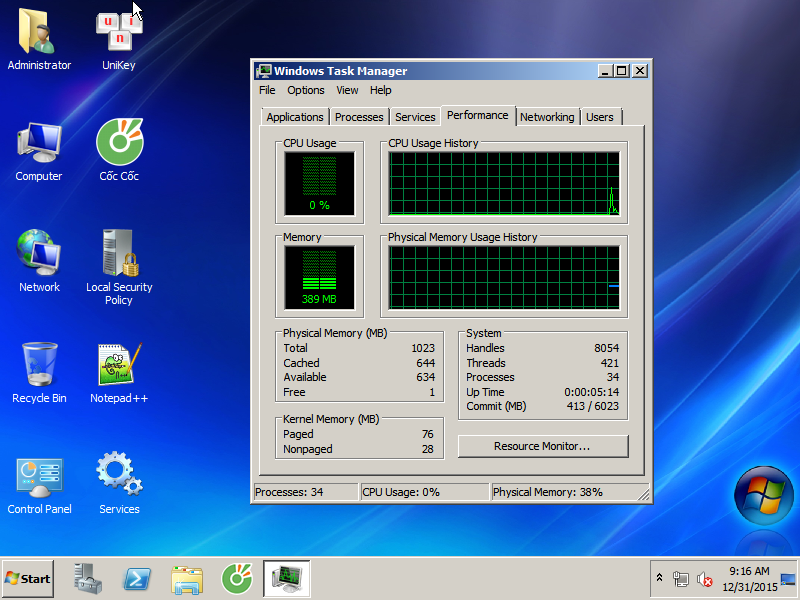Click the Up Time value 0:00:05:14

pyautogui.click(x=592, y=392)
